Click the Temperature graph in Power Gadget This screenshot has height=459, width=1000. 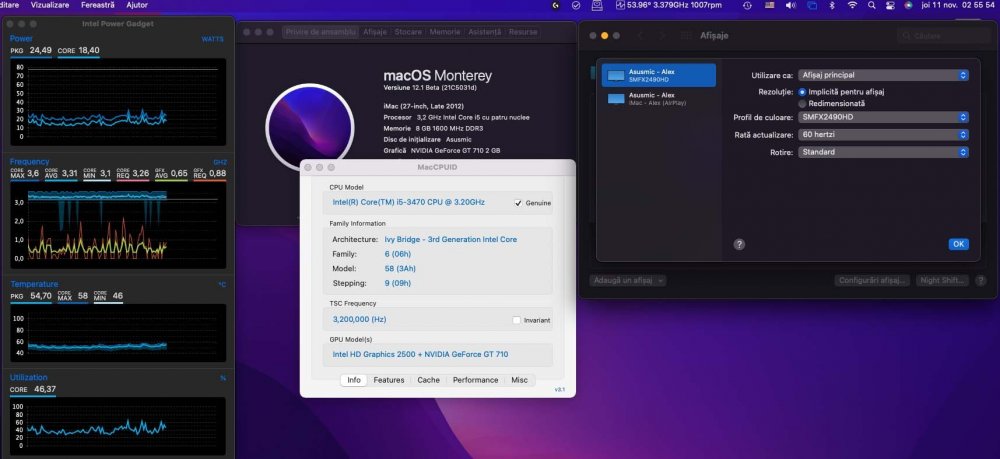coord(118,333)
